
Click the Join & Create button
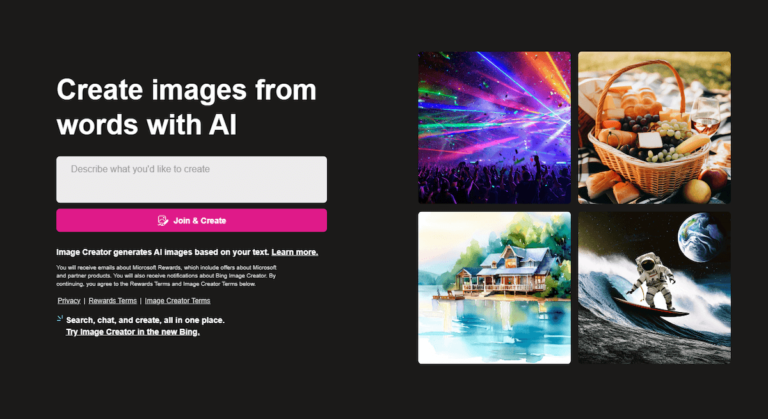click(192, 221)
